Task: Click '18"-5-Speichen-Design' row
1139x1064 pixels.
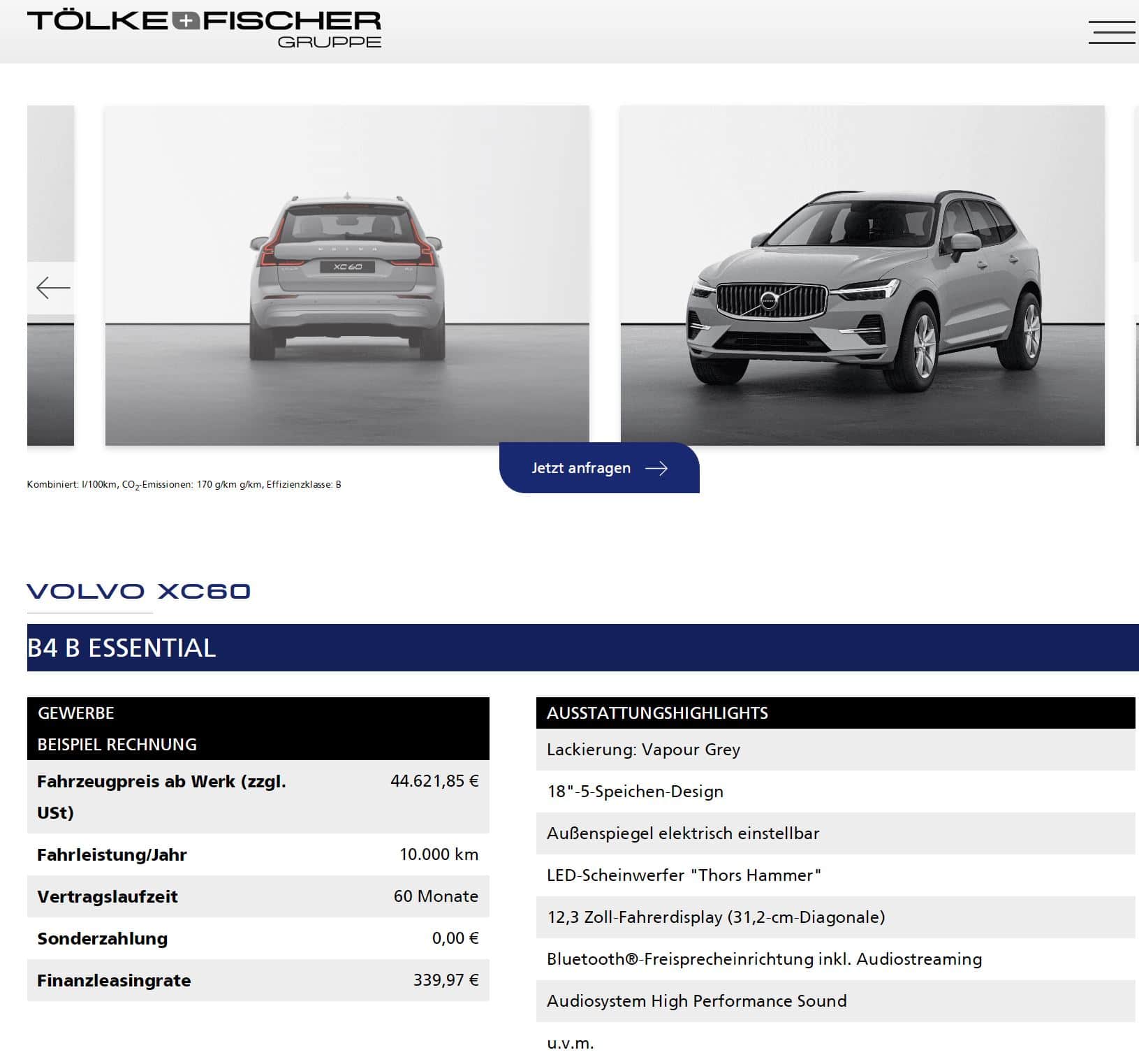Action: pos(835,792)
